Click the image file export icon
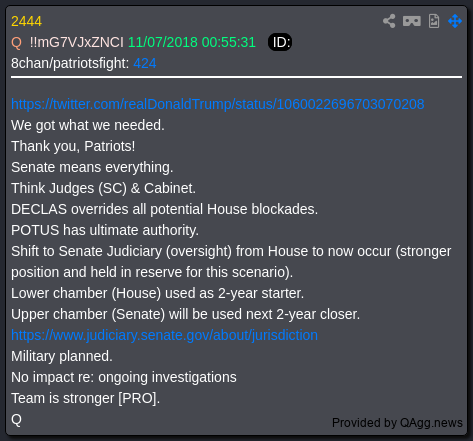The height and width of the screenshot is (441, 473). [x=434, y=21]
